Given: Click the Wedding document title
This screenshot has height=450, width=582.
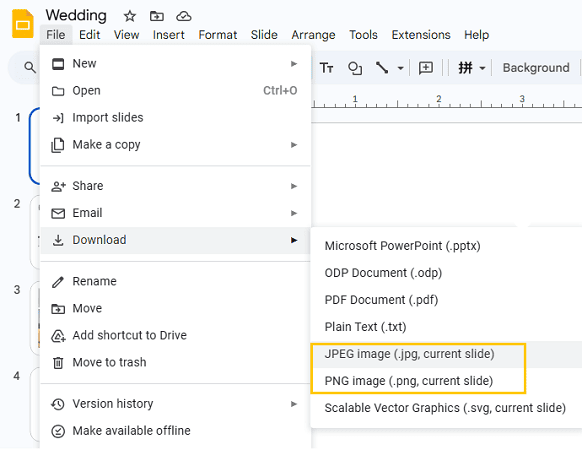Looking at the screenshot, I should [x=76, y=16].
